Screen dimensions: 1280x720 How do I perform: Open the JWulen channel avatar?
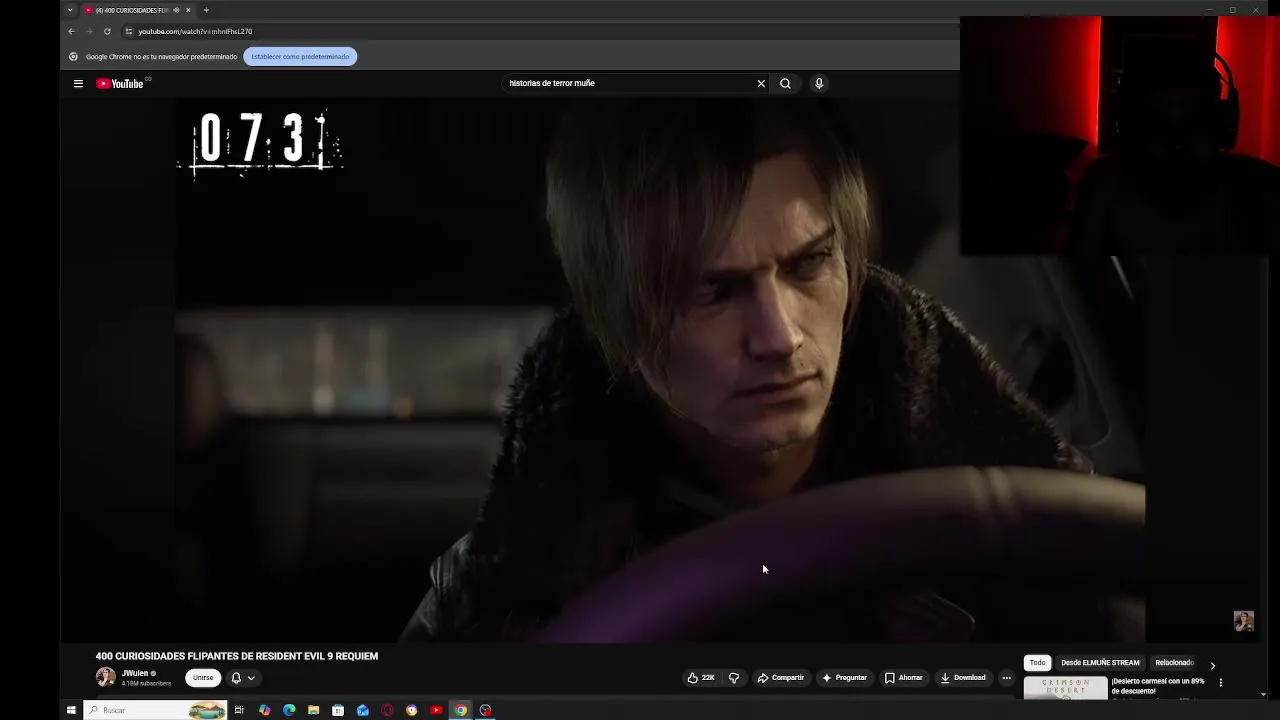pyautogui.click(x=105, y=677)
